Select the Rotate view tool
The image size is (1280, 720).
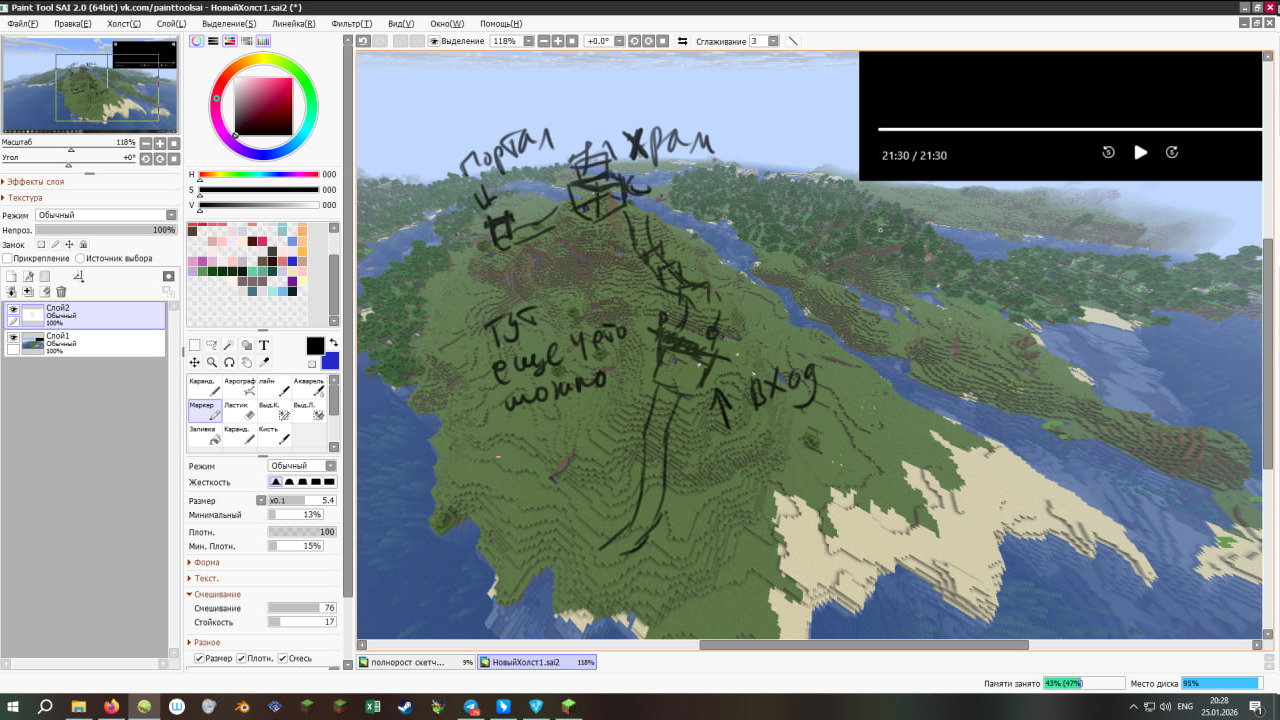229,362
